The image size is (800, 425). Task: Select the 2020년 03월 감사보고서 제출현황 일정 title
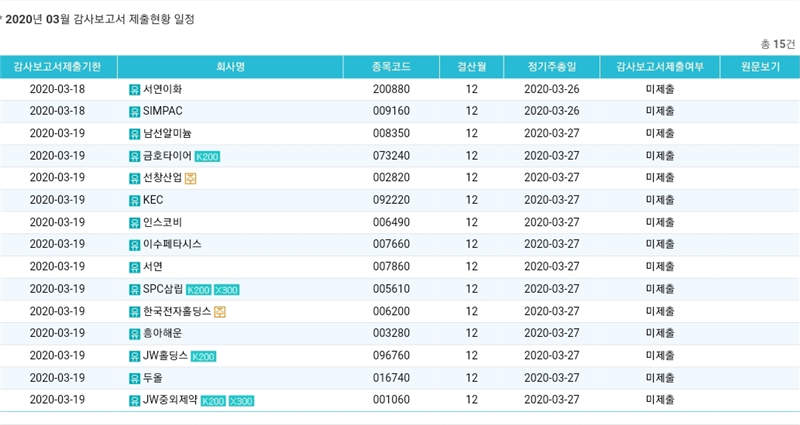tap(100, 19)
